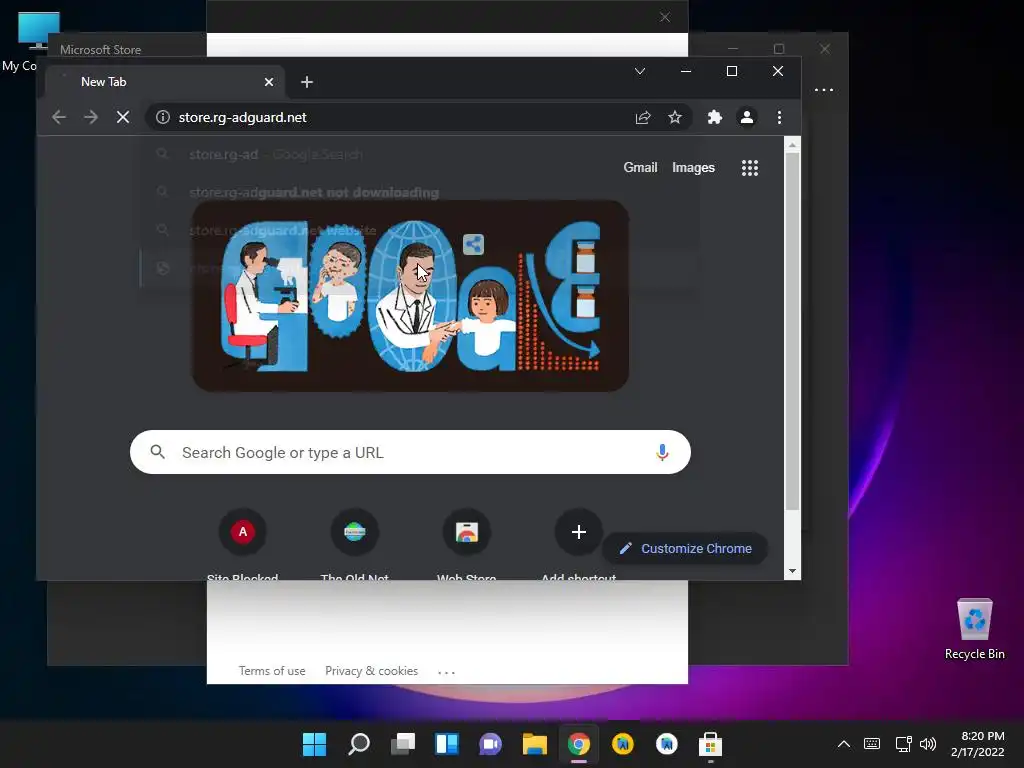The width and height of the screenshot is (1024, 768).
Task: Go back using Chrome back arrow
Action: click(x=59, y=118)
